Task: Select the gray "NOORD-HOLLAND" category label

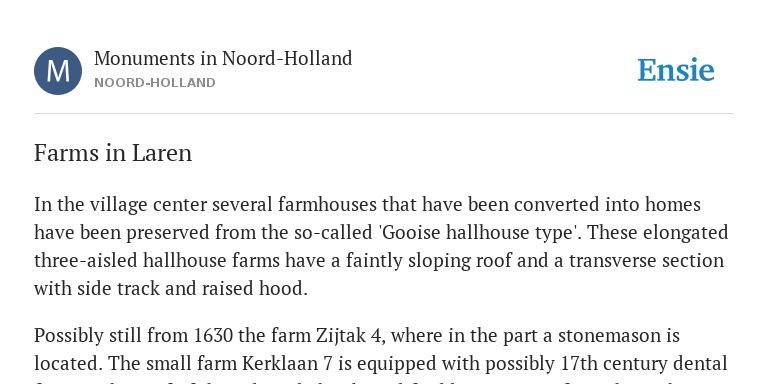Action: pos(155,83)
